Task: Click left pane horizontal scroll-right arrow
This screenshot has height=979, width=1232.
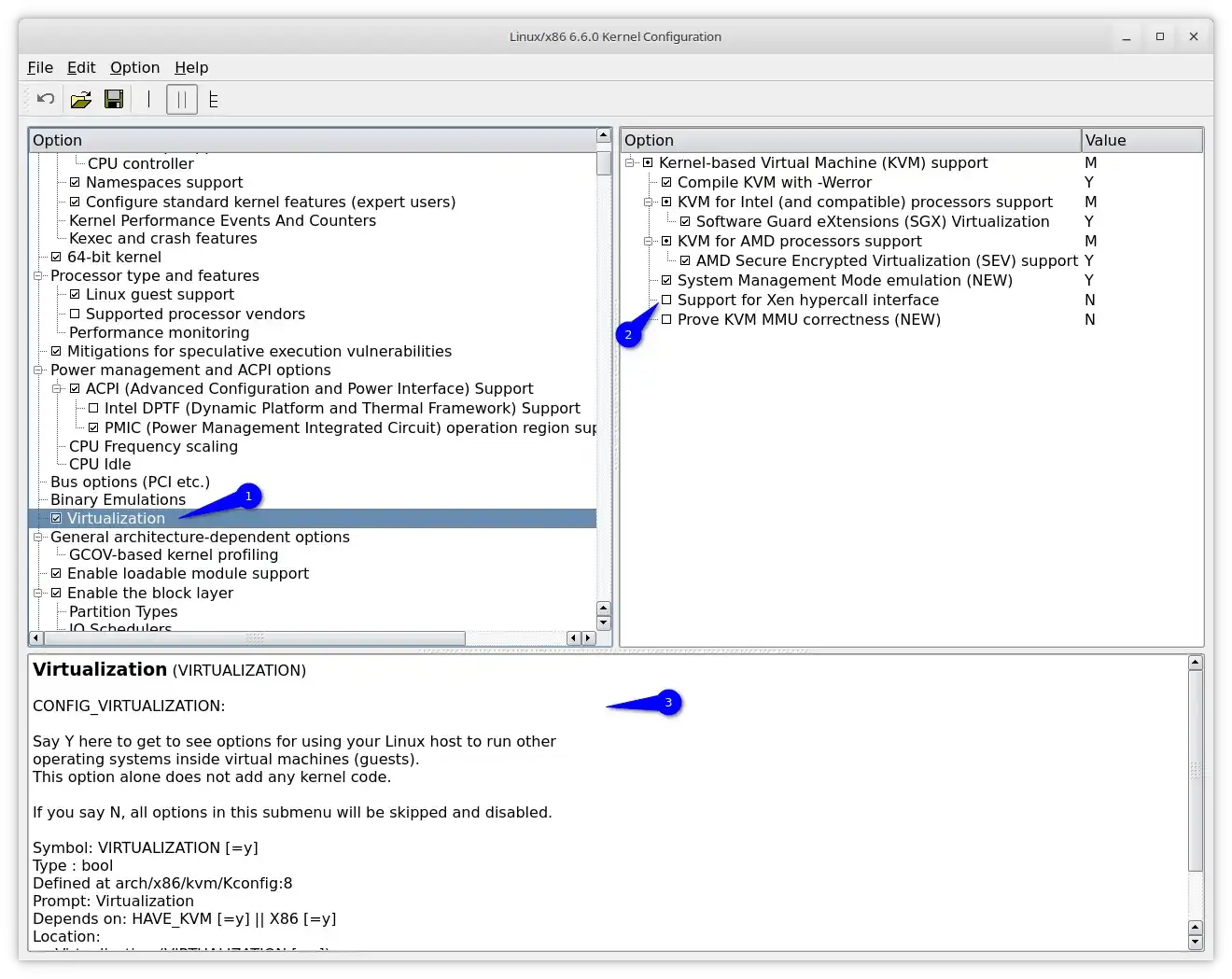Action: [588, 638]
